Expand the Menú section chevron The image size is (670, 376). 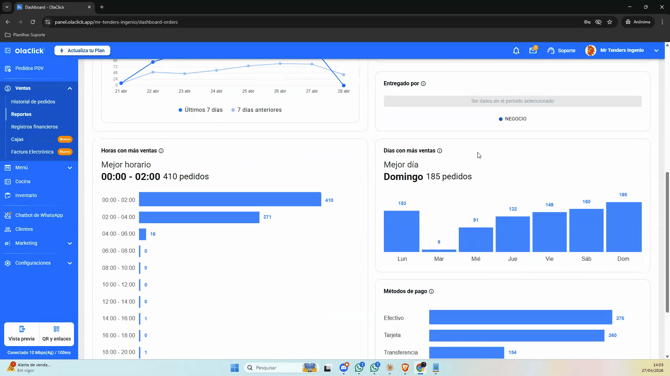pyautogui.click(x=70, y=168)
